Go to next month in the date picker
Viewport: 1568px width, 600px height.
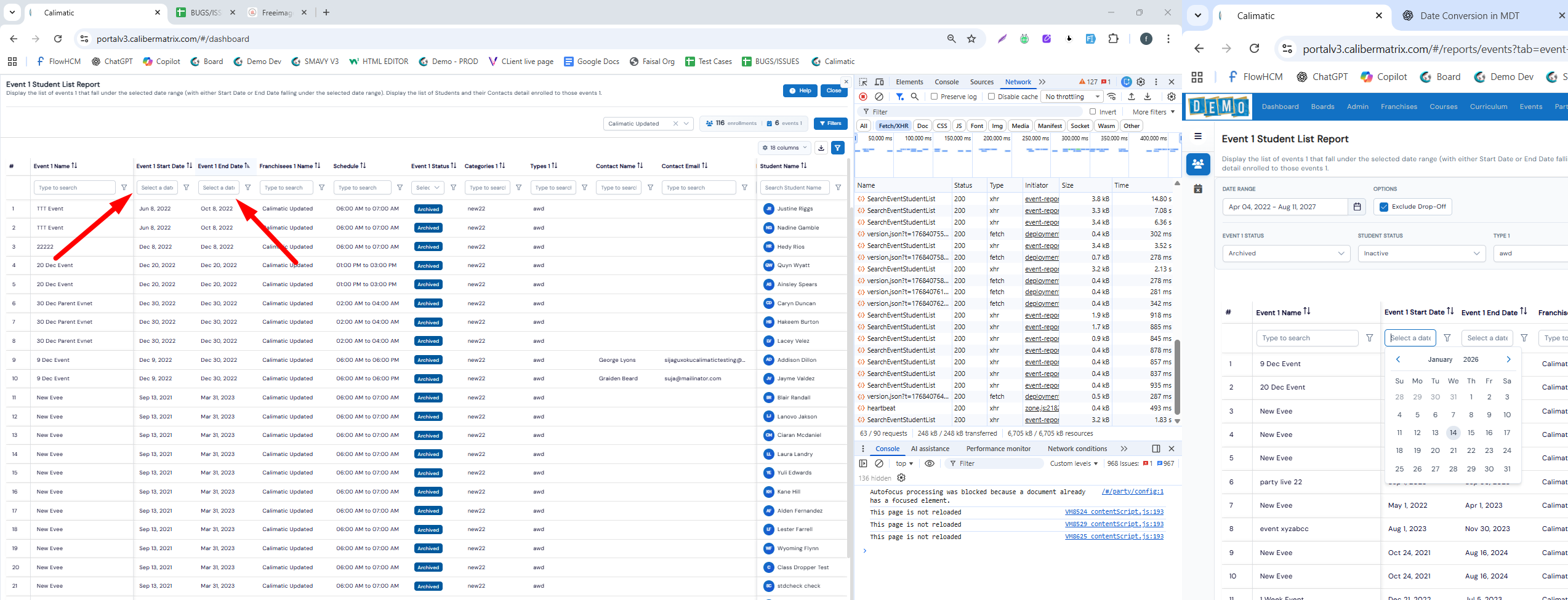pos(1508,359)
